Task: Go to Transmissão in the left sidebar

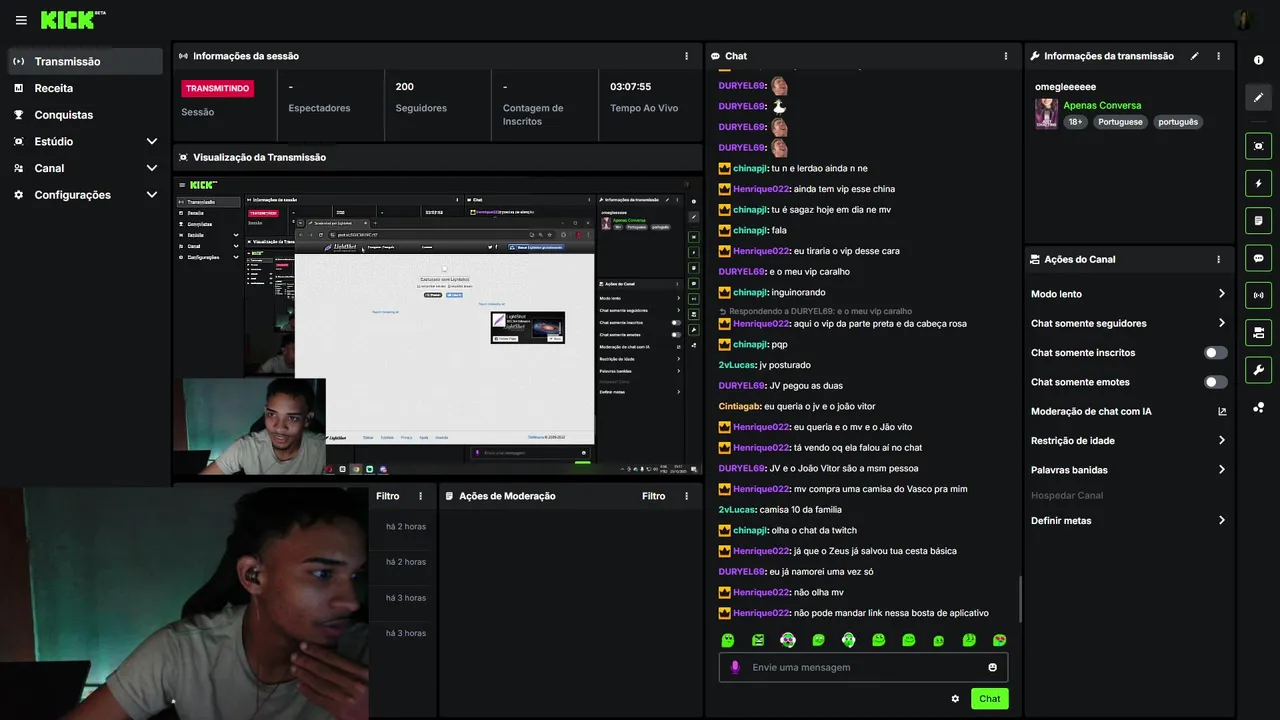Action: (x=86, y=61)
